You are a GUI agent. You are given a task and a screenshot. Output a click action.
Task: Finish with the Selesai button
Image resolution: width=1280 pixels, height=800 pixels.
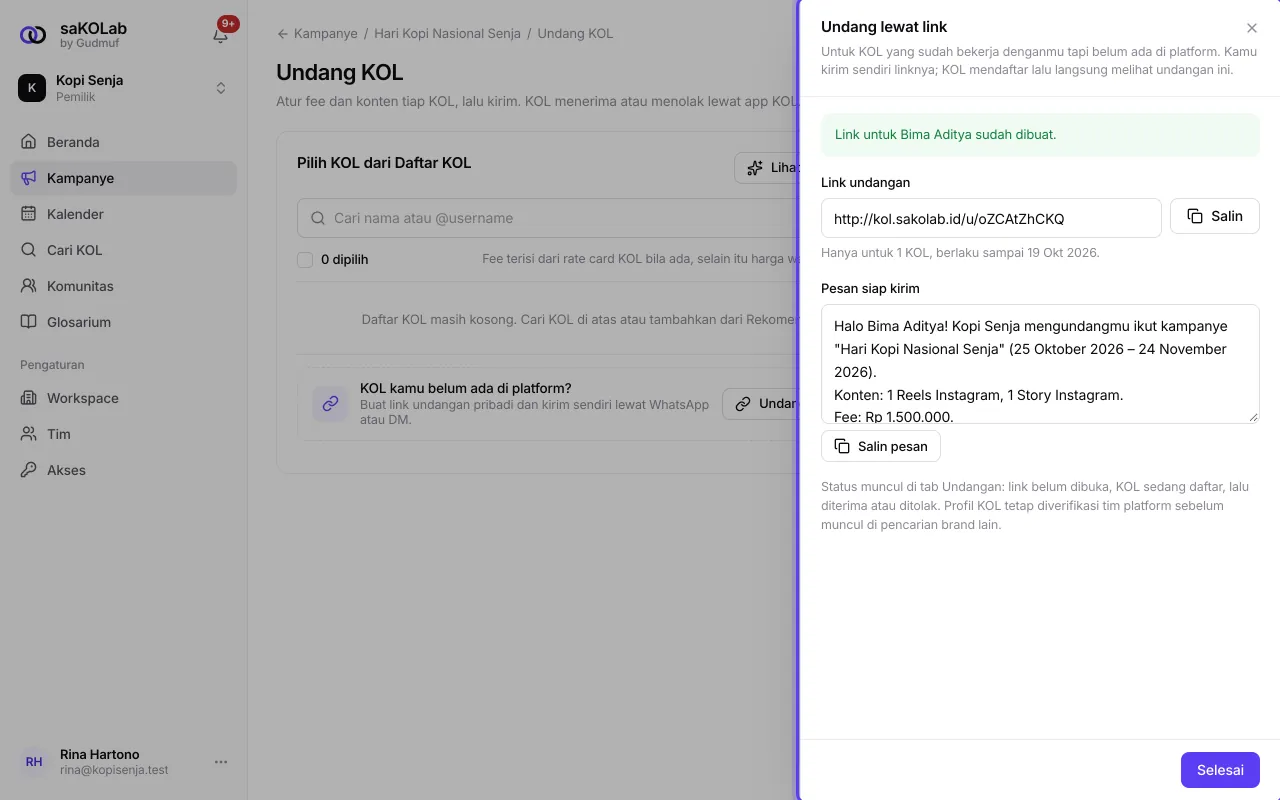click(x=1220, y=770)
